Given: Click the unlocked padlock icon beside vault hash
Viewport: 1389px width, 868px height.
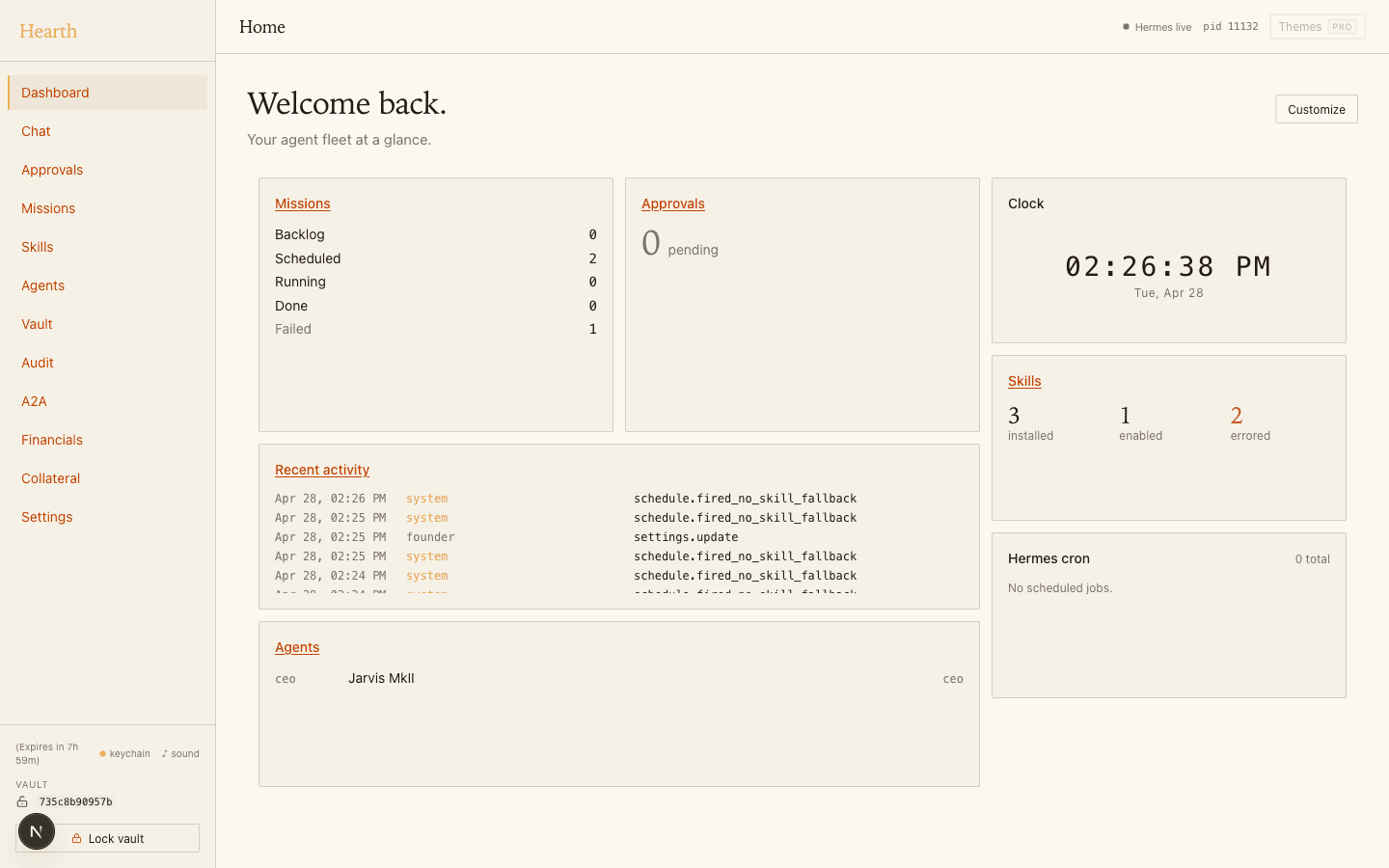Looking at the screenshot, I should (x=22, y=801).
